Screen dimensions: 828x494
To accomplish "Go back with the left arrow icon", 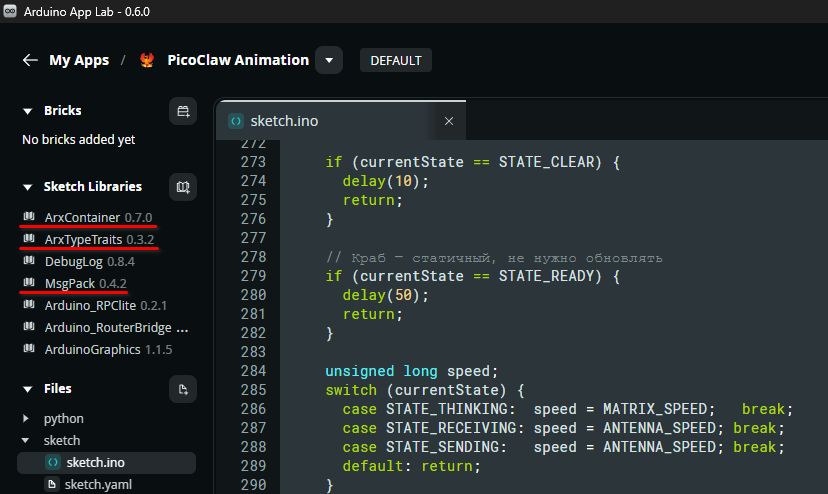I will [x=30, y=60].
